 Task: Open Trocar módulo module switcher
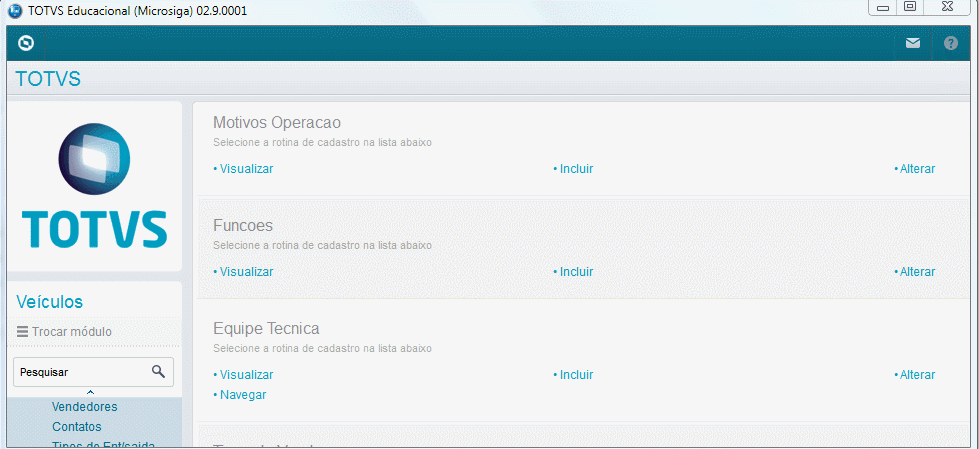(64, 332)
